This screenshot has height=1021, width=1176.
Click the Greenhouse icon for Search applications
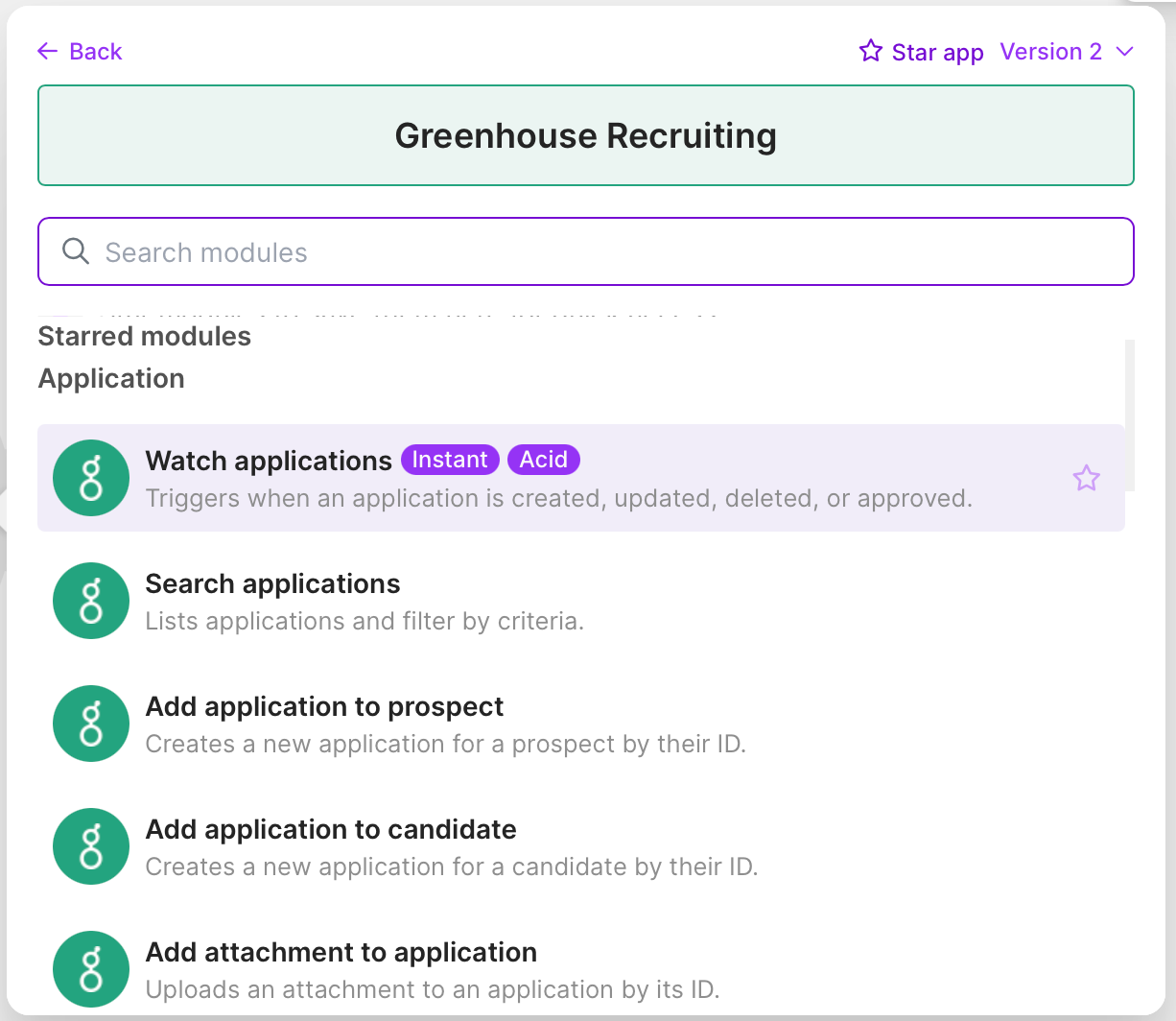(x=91, y=601)
